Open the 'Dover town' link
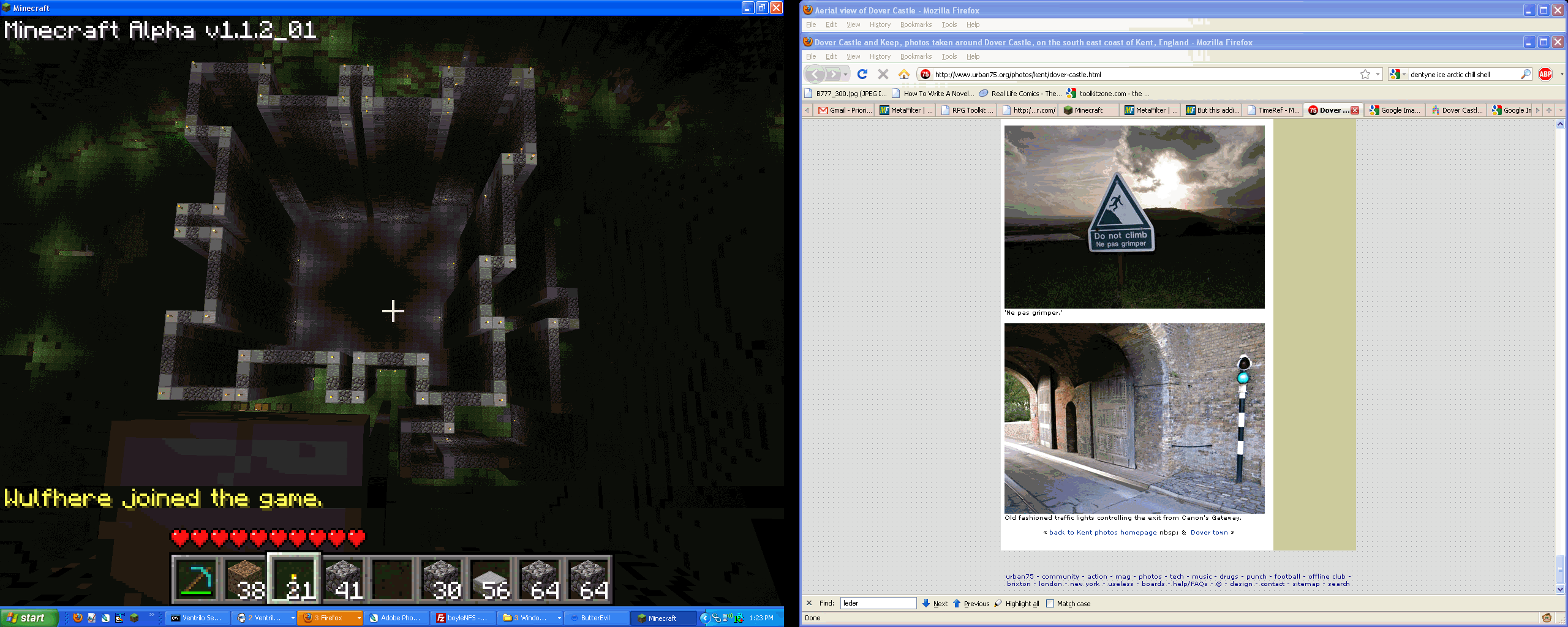Image resolution: width=1568 pixels, height=627 pixels. click(1209, 533)
